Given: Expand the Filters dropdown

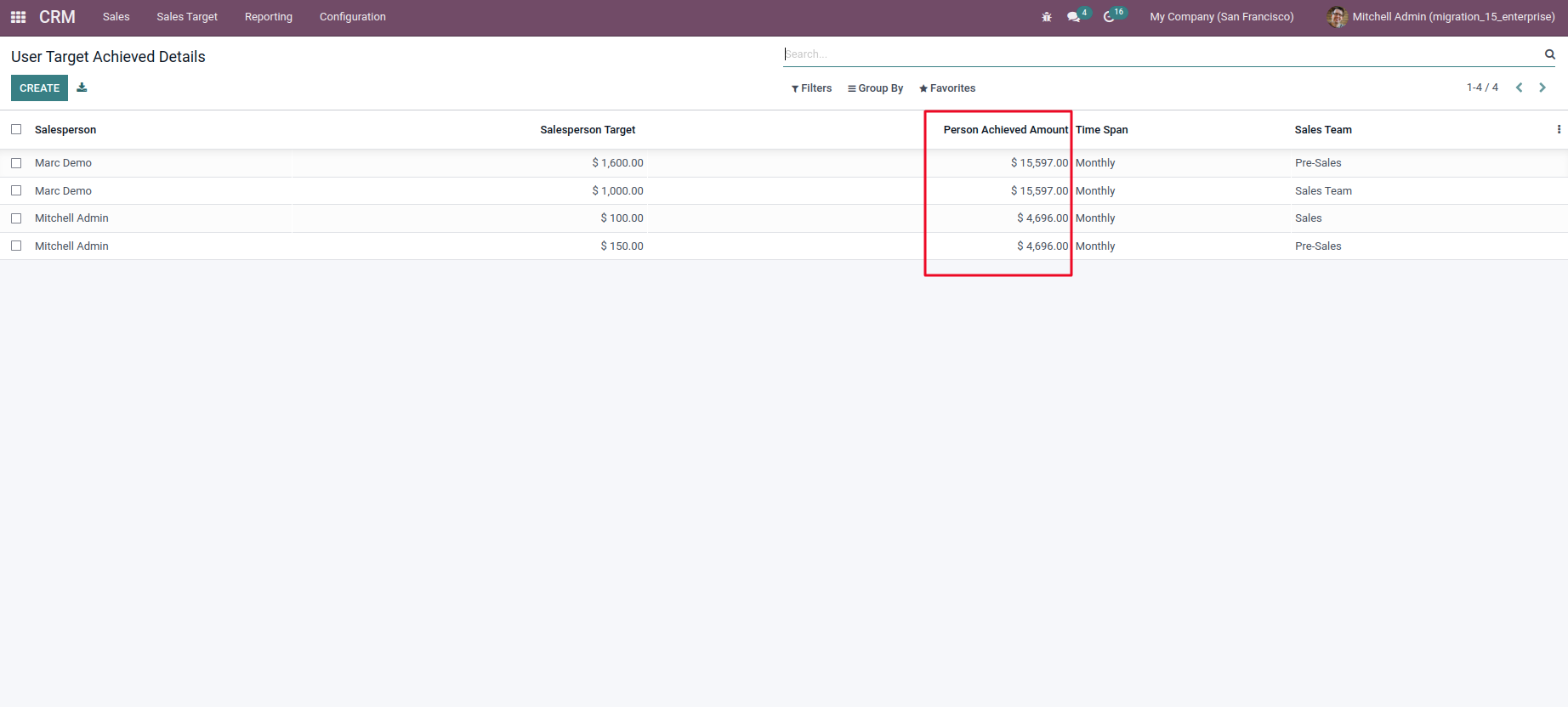Looking at the screenshot, I should (x=811, y=88).
